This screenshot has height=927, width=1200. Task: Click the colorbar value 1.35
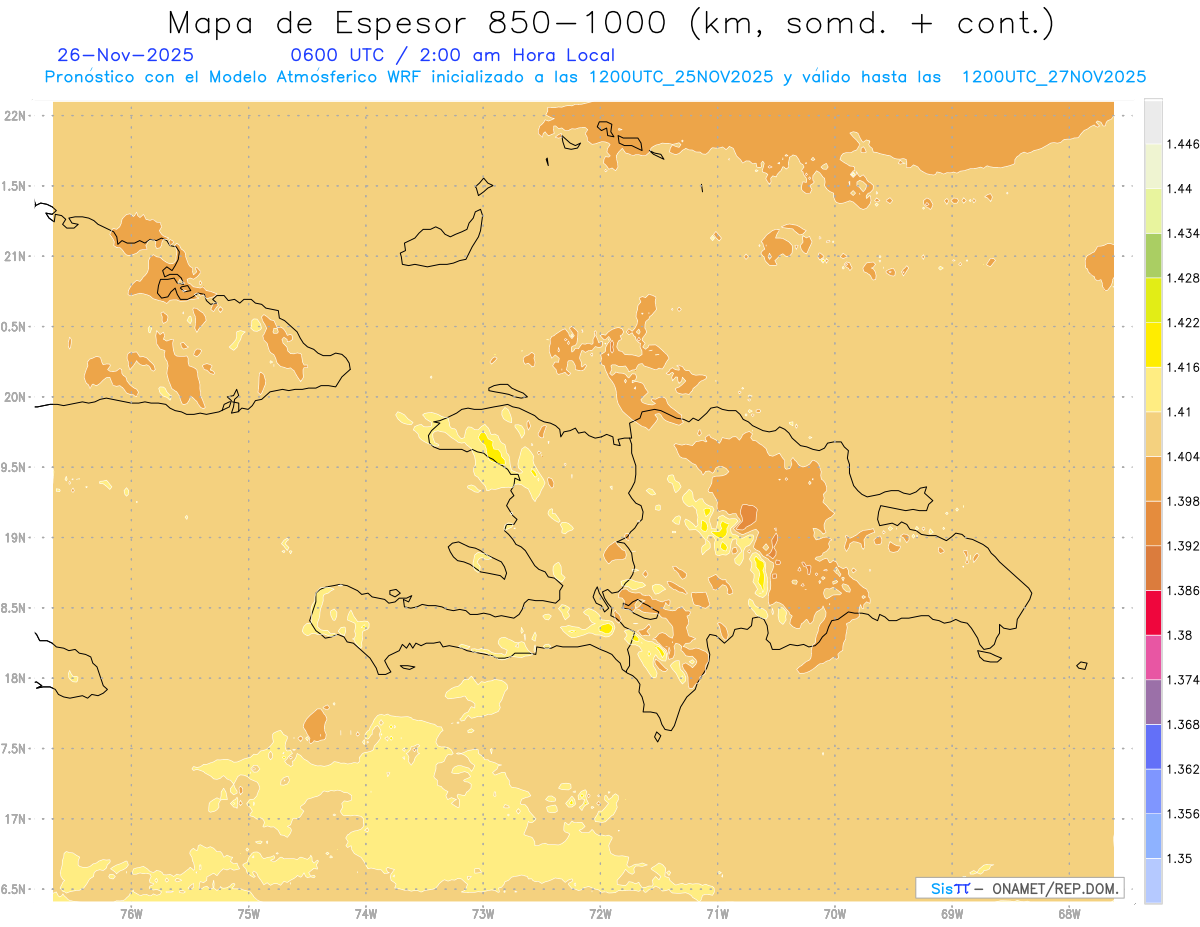coord(1180,859)
